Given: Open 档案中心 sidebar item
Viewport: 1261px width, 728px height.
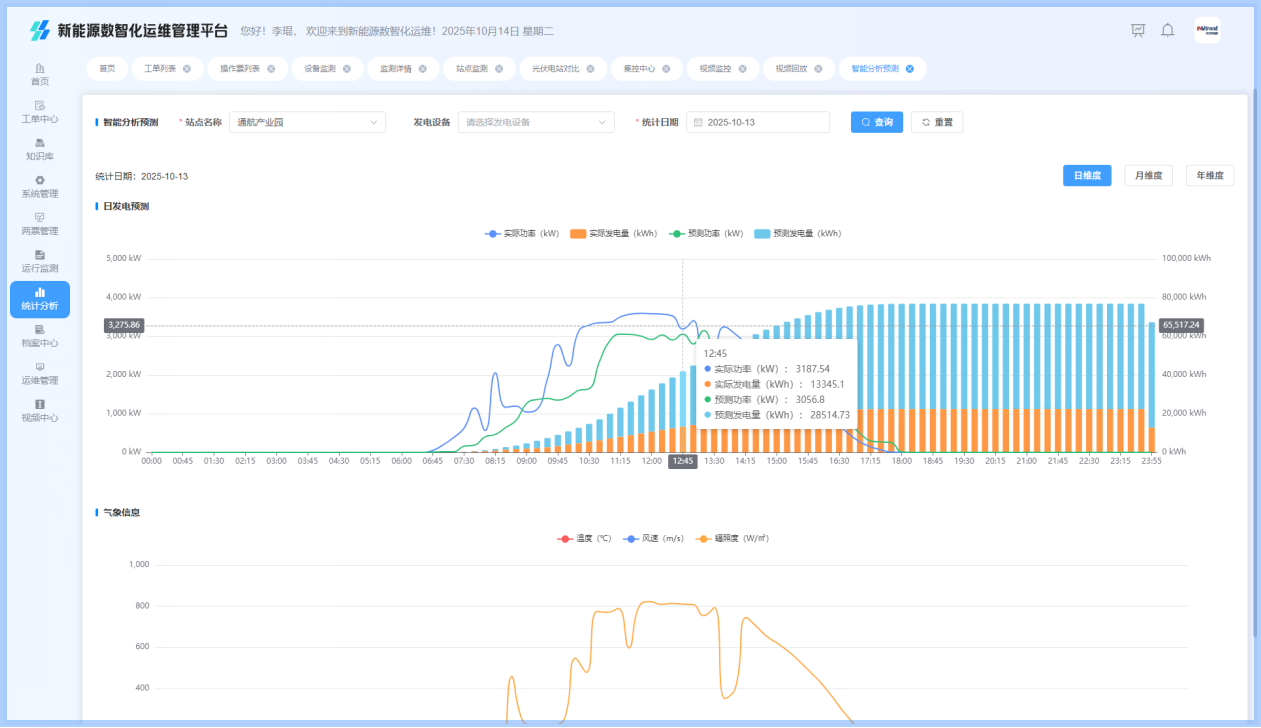Looking at the screenshot, I should pyautogui.click(x=40, y=335).
